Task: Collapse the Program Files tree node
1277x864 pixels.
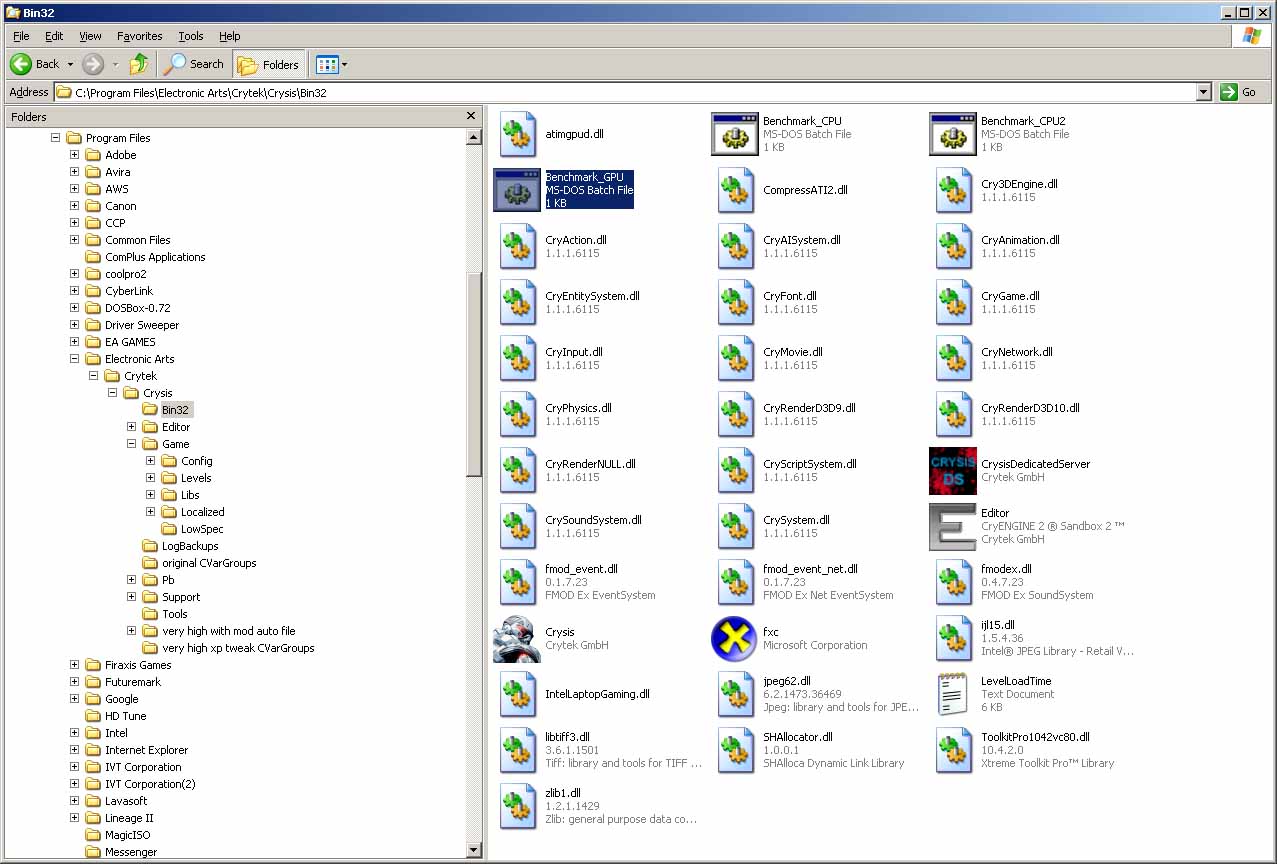Action: (55, 138)
